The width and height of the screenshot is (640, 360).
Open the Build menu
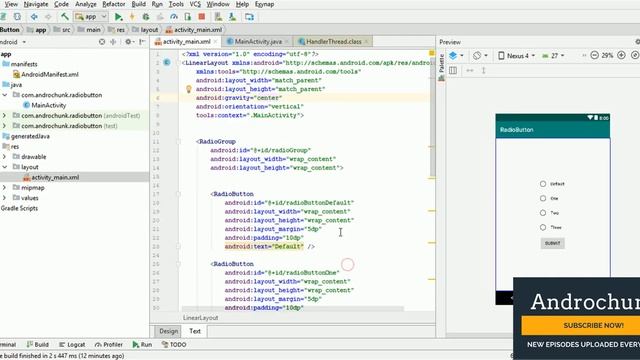138,4
